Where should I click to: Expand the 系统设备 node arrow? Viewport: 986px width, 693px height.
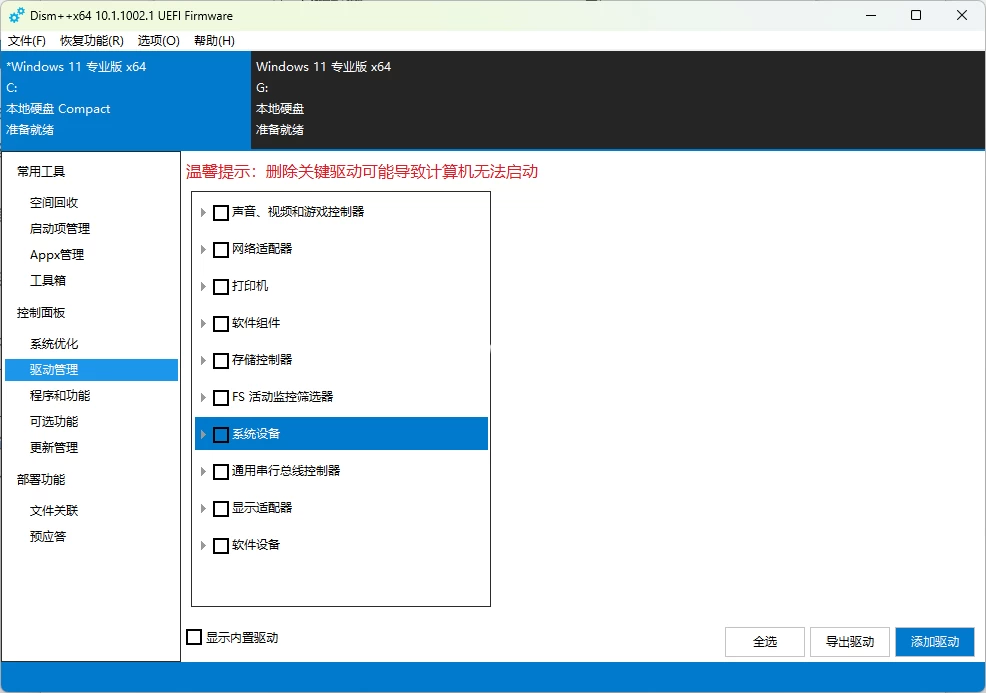tap(203, 435)
